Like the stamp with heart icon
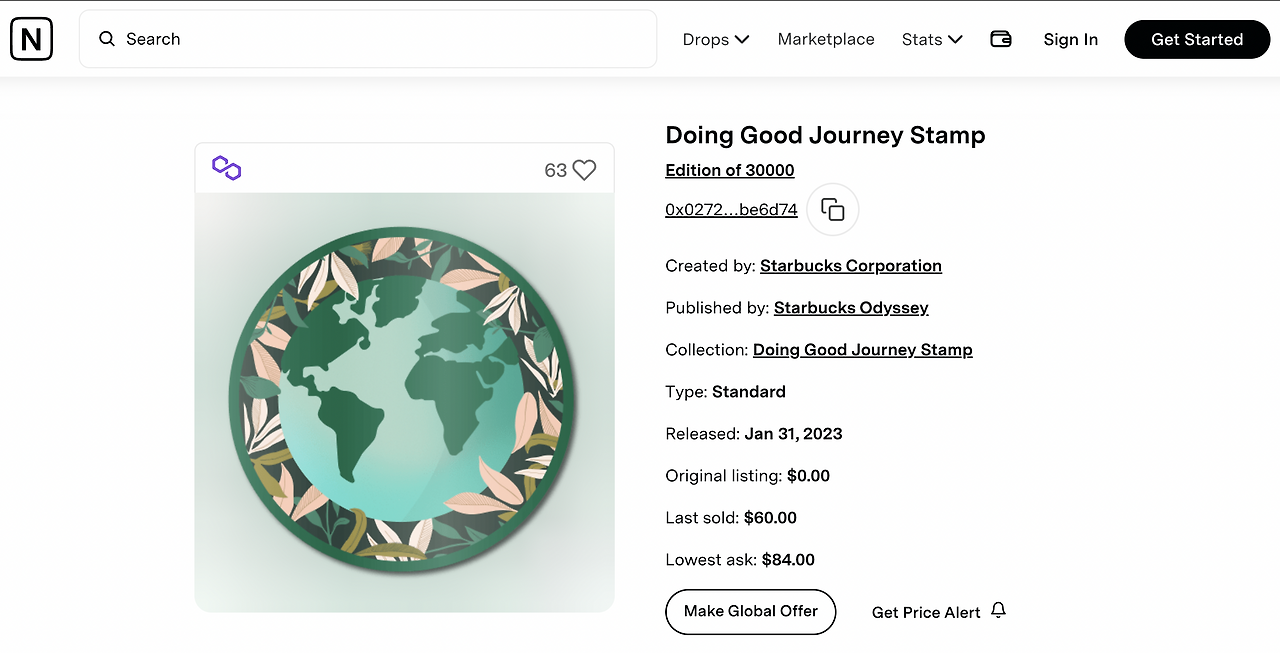The height and width of the screenshot is (653, 1280). pyautogui.click(x=584, y=170)
